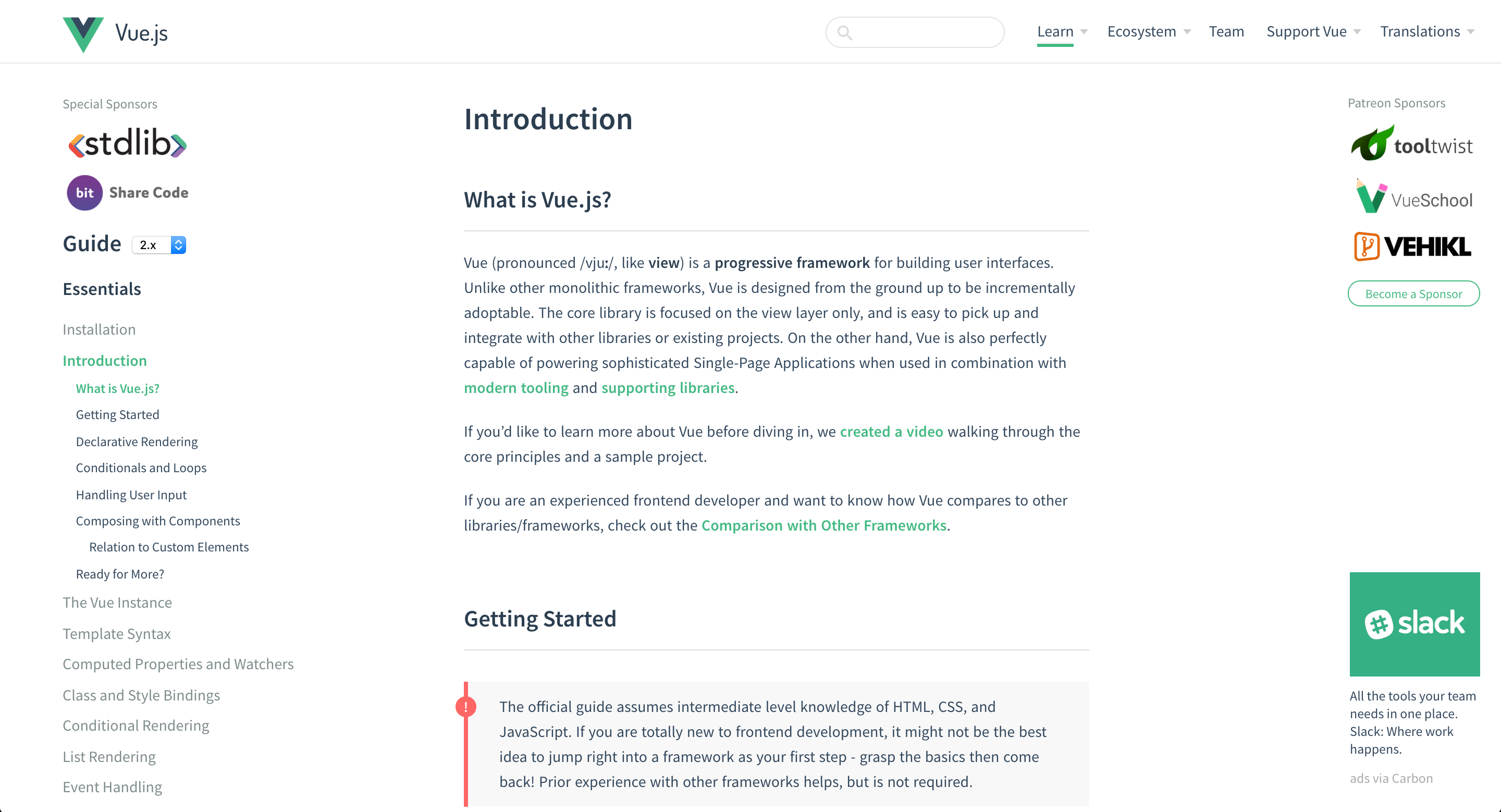This screenshot has height=812, width=1501.
Task: Click the search magnifier icon
Action: pyautogui.click(x=845, y=32)
